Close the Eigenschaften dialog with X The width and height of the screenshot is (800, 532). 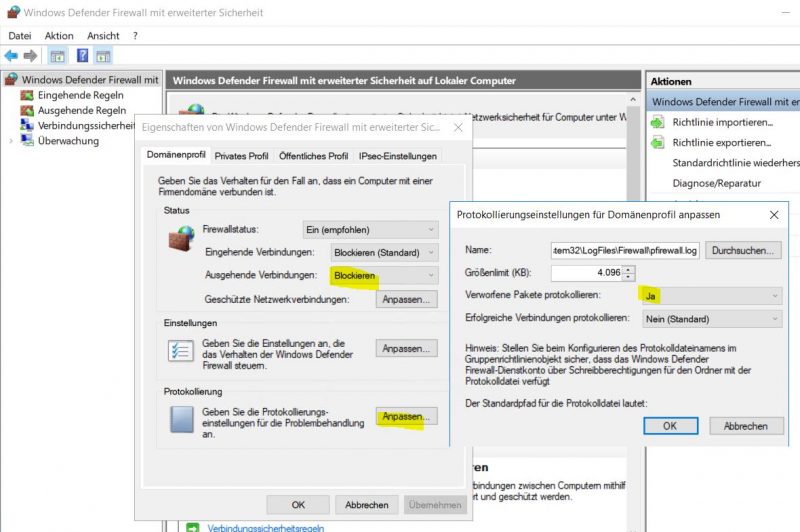pos(458,128)
